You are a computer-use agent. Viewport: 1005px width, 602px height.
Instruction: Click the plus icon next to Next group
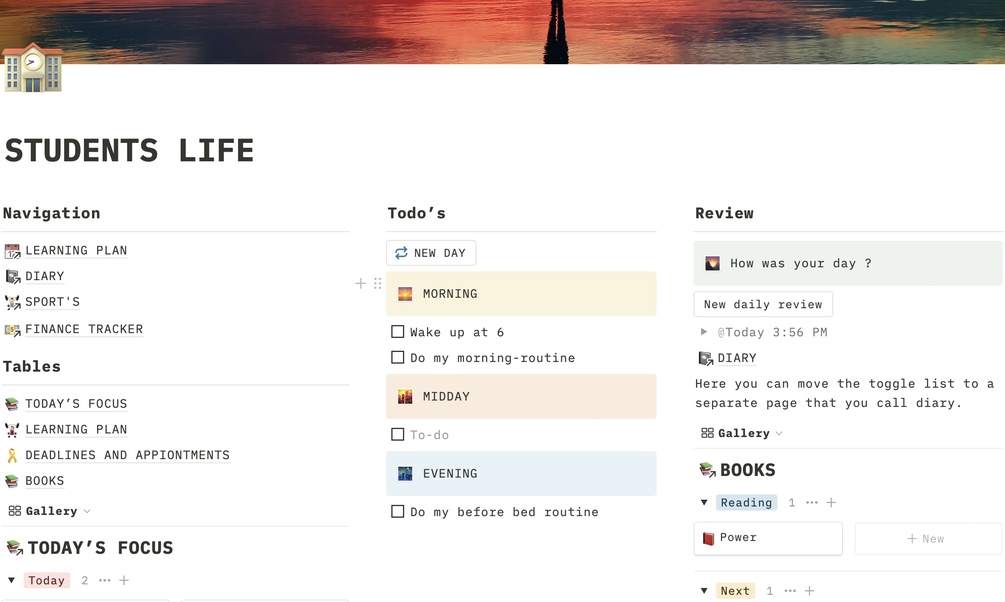point(809,591)
